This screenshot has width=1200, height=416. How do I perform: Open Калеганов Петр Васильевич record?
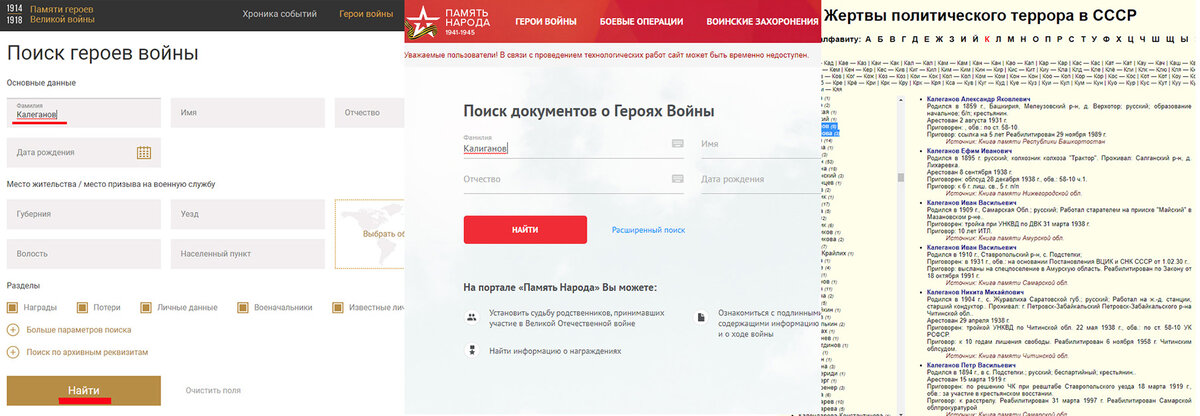point(969,367)
